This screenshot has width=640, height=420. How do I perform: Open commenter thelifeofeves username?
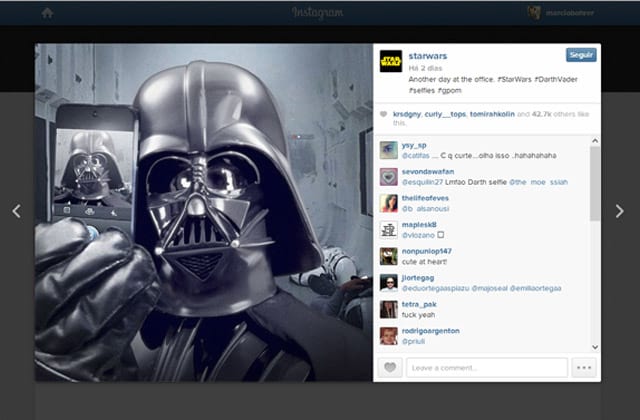click(425, 198)
